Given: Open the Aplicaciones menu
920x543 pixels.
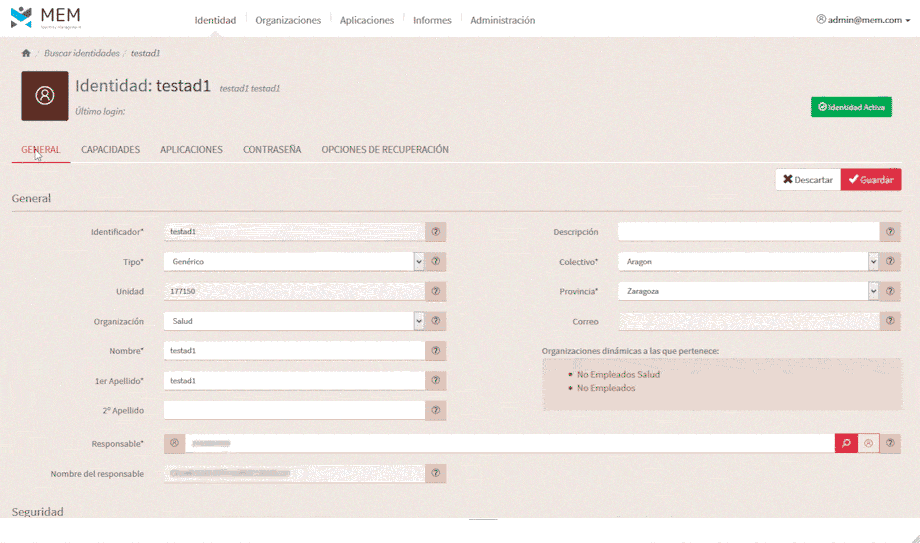Looking at the screenshot, I should [367, 20].
